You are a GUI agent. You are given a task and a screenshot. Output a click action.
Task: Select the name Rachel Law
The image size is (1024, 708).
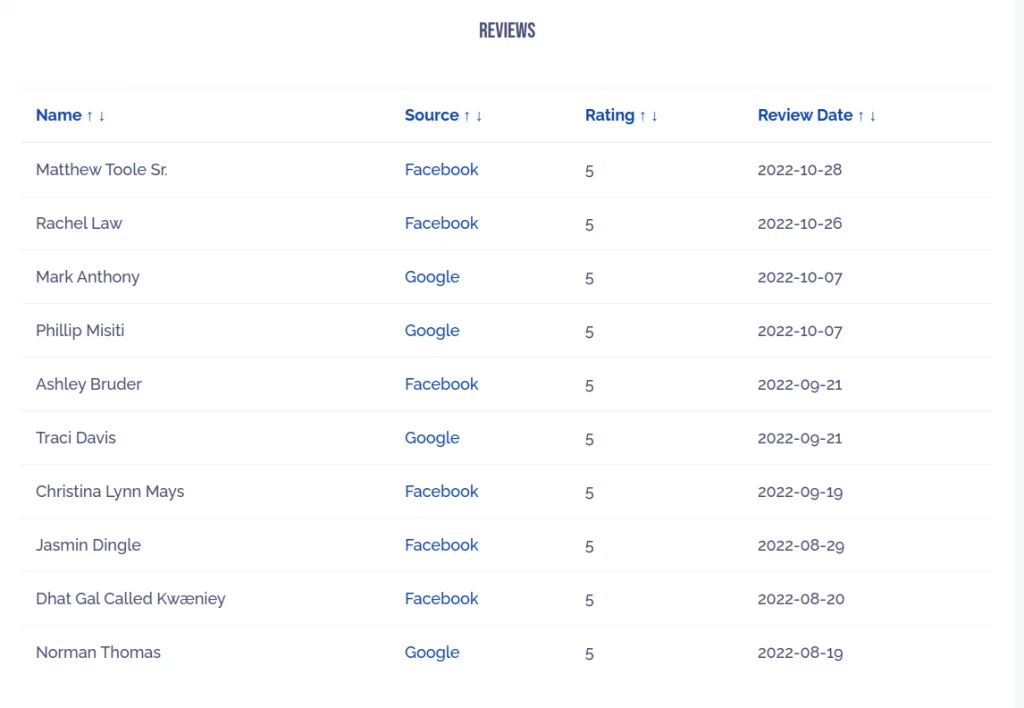[79, 223]
